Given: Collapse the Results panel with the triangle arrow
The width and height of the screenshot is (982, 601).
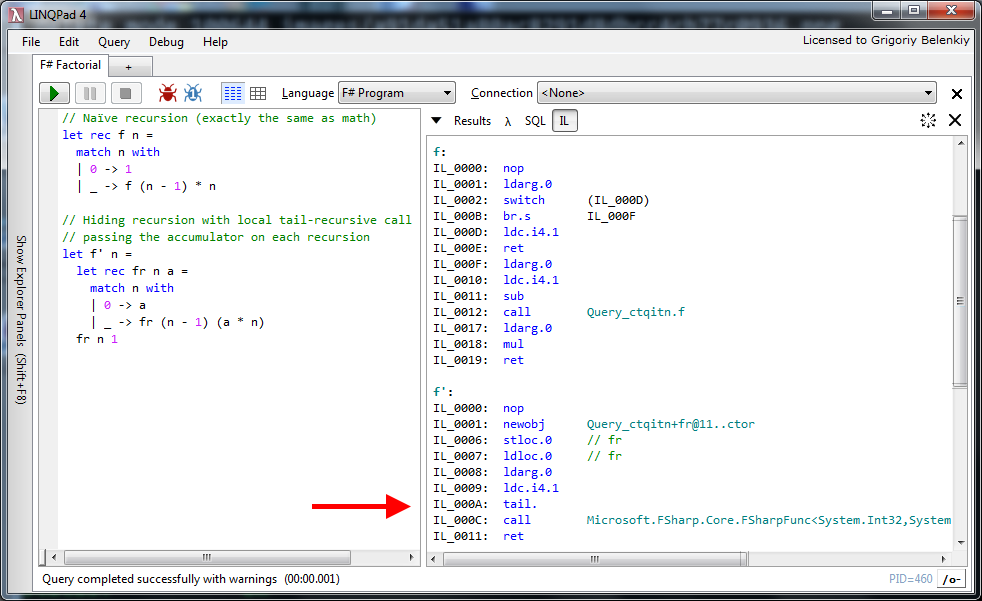Looking at the screenshot, I should [436, 120].
